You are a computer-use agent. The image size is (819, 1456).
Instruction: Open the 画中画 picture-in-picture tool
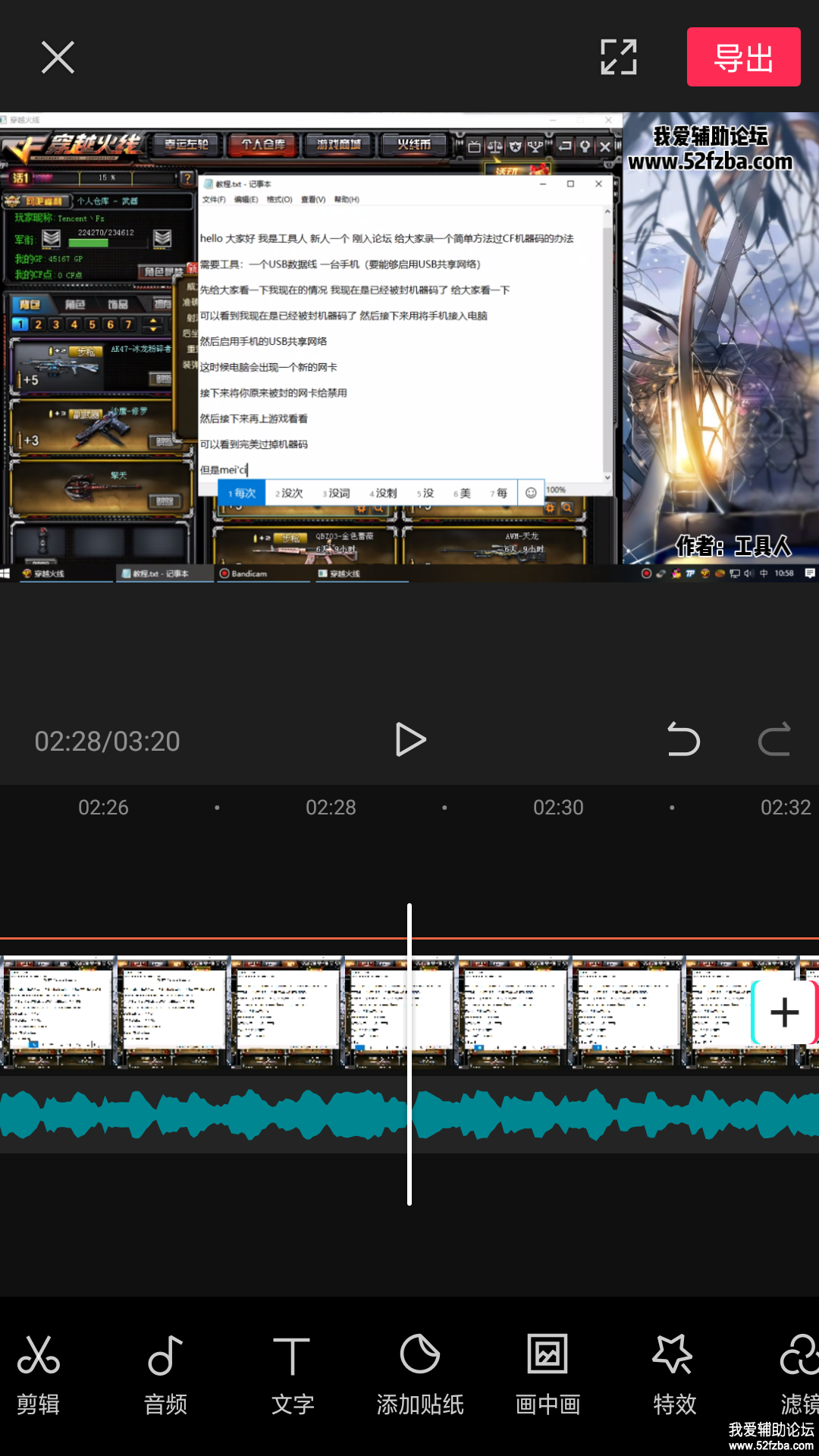pyautogui.click(x=548, y=1375)
